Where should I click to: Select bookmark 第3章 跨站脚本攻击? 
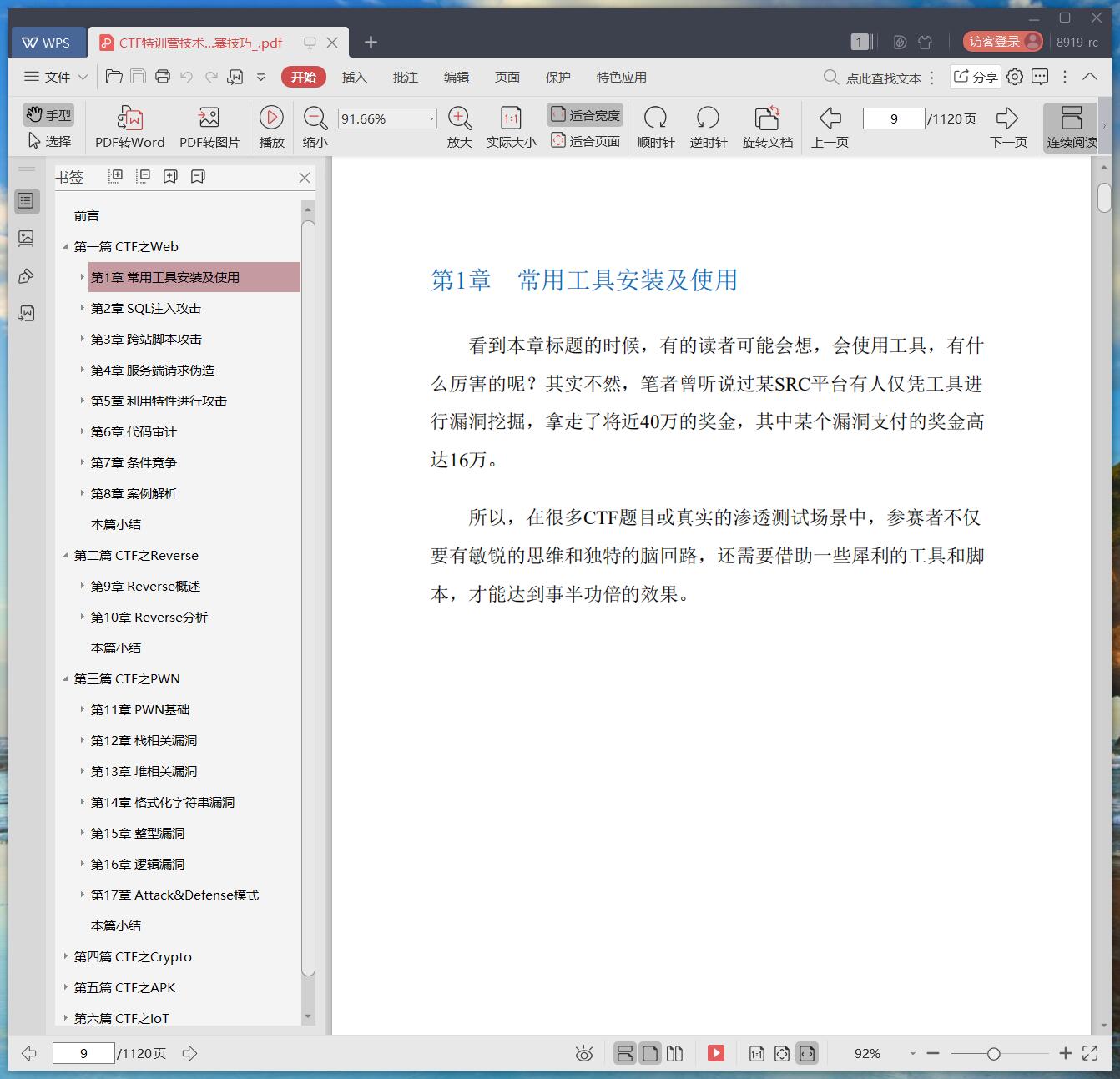point(146,339)
